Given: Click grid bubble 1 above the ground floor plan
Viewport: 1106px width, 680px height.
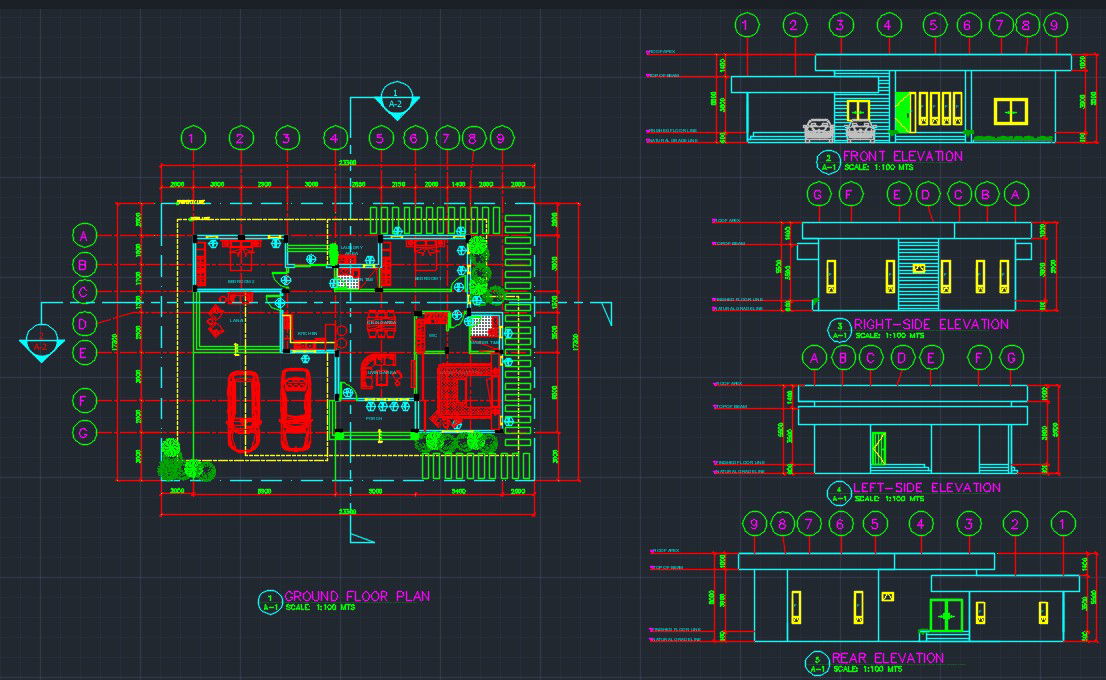Looking at the screenshot, I should (194, 138).
